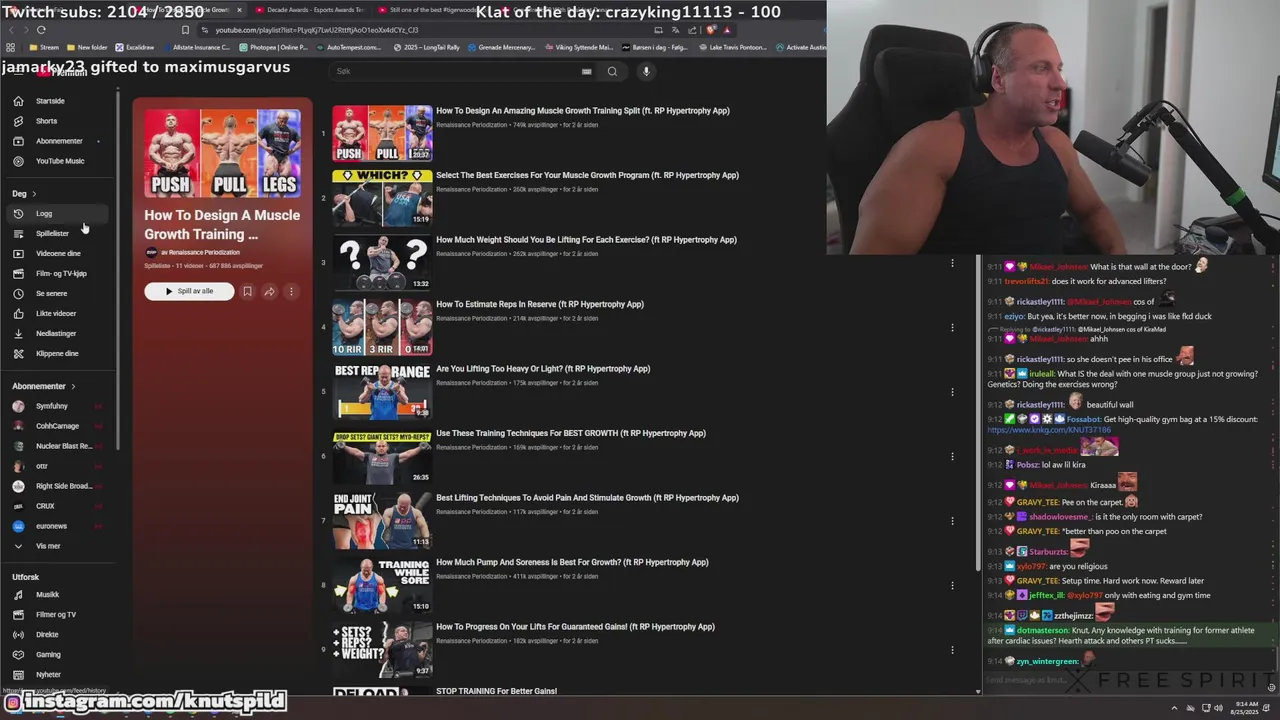Open options for Training Techniques BEST GROWTH row
This screenshot has width=1280, height=720.
tap(952, 456)
